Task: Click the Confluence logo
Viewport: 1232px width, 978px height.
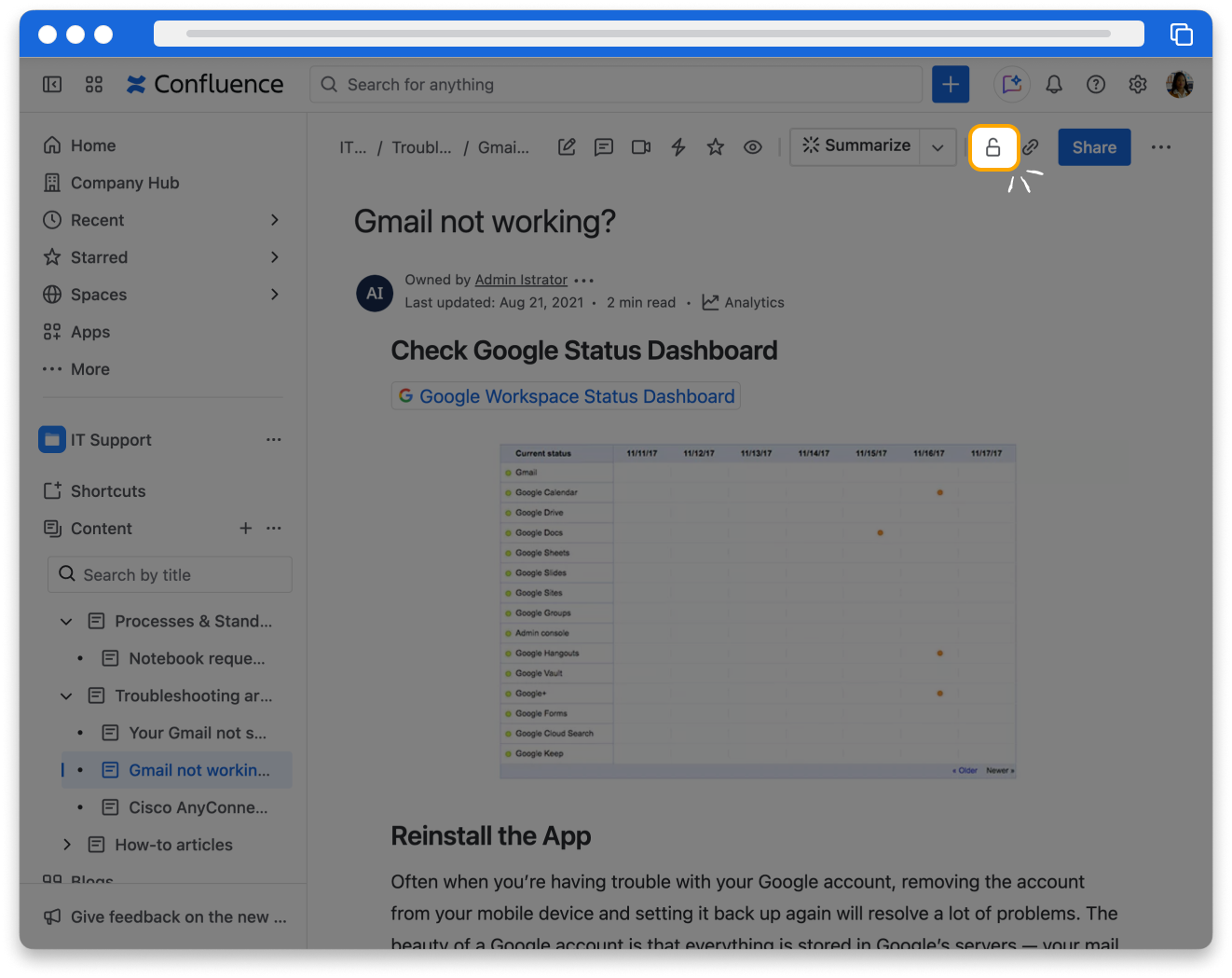Action: 205,85
